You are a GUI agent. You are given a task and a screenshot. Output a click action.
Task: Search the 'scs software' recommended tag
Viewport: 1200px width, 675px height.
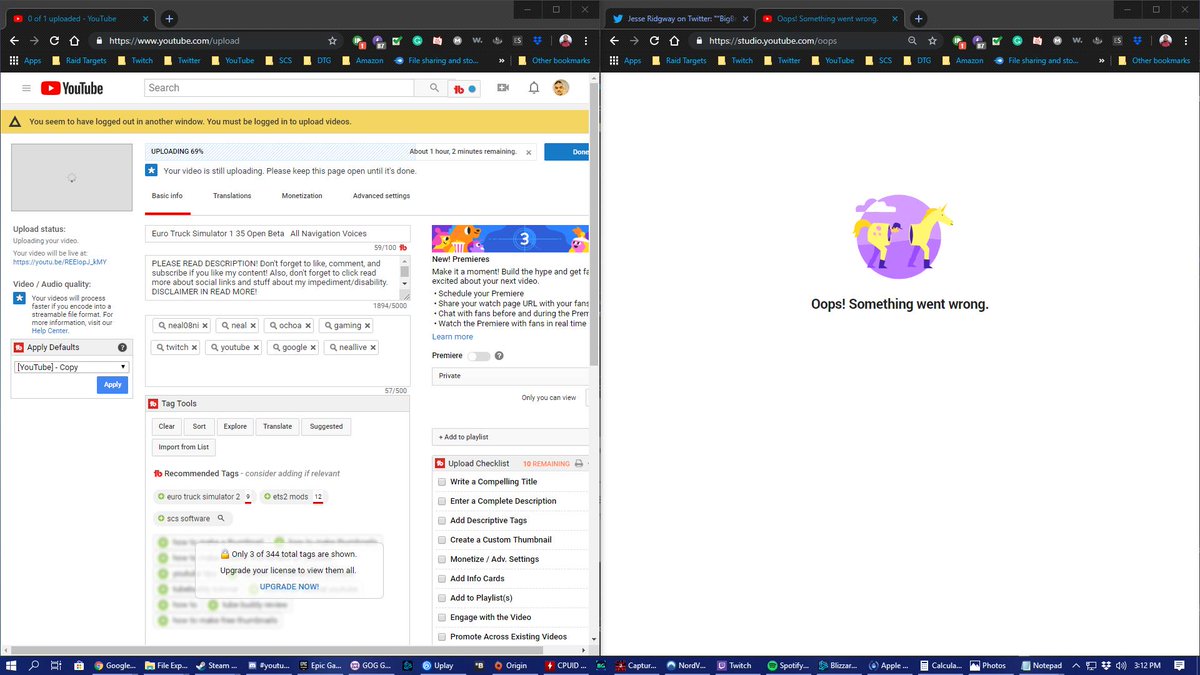tap(222, 518)
